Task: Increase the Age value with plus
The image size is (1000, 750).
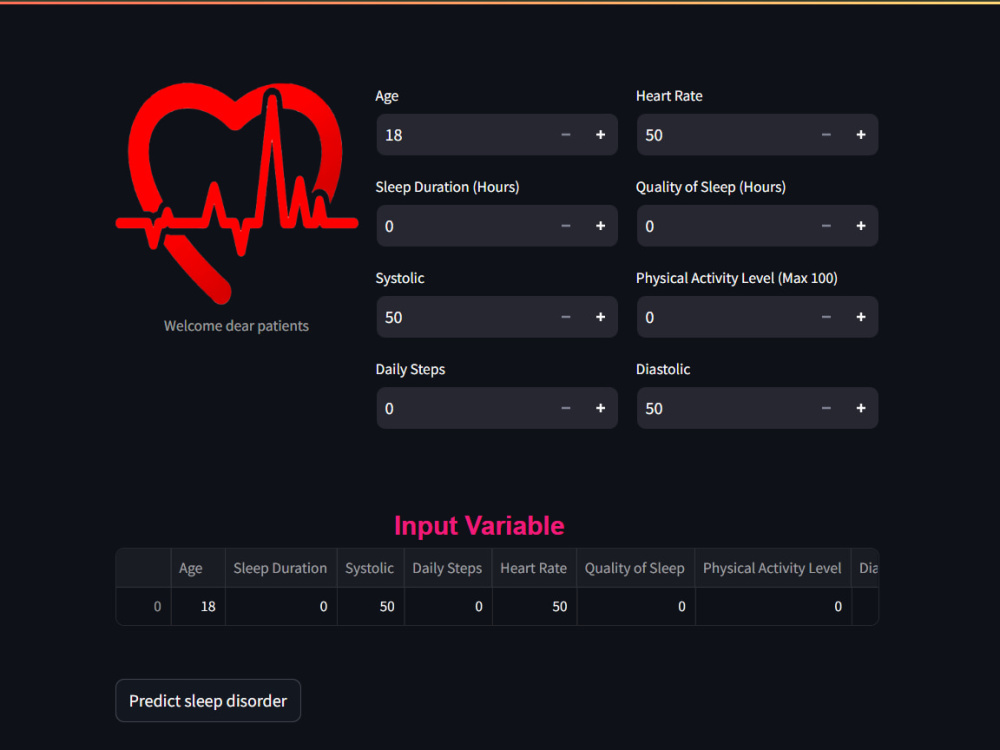Action: point(600,135)
